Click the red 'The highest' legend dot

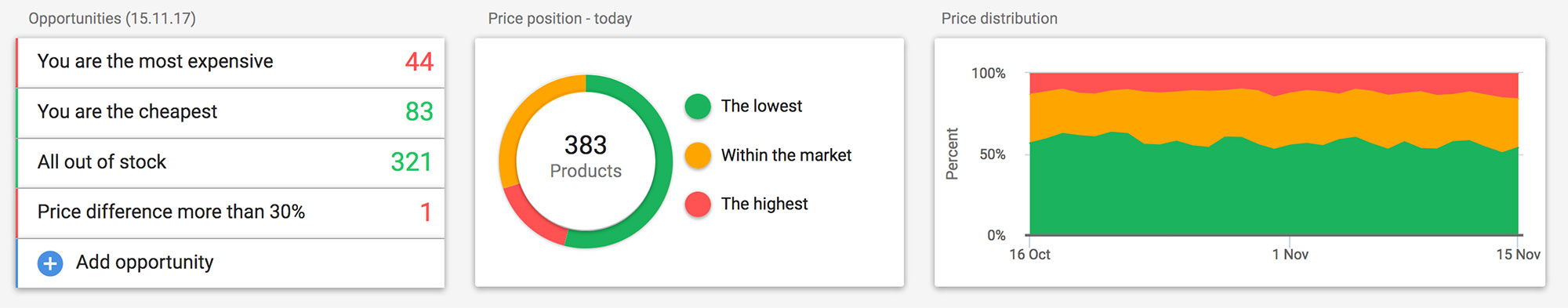[698, 204]
